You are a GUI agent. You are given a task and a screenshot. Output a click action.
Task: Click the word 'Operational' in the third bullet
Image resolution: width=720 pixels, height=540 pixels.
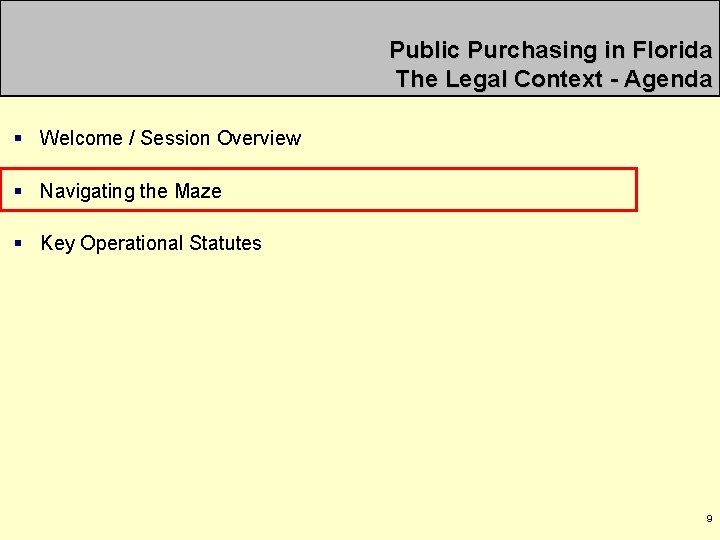coord(132,243)
